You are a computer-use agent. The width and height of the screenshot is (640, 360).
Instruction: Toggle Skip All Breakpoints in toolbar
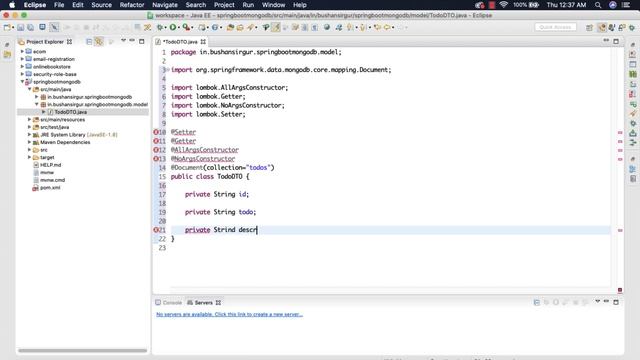point(54,27)
